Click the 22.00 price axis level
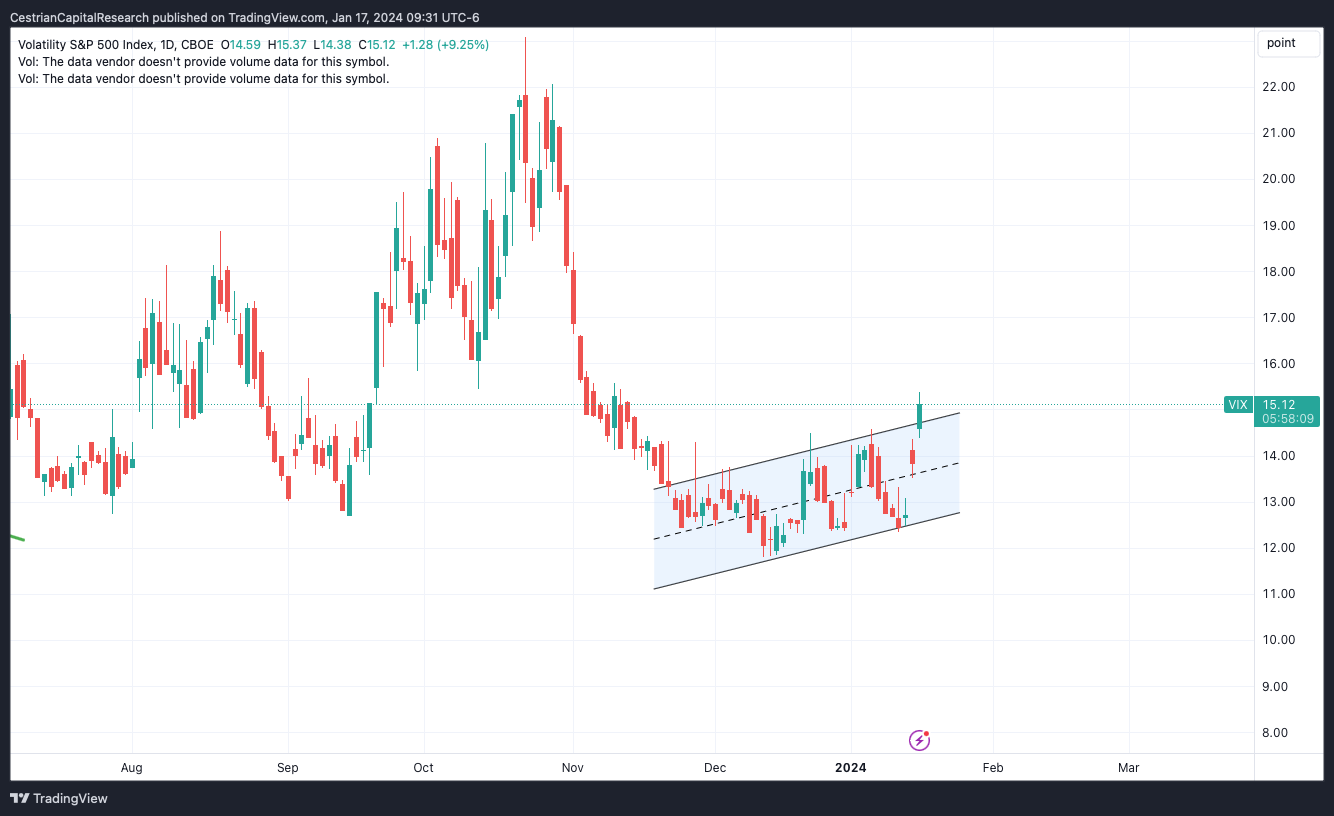This screenshot has height=816, width=1334. [1279, 87]
